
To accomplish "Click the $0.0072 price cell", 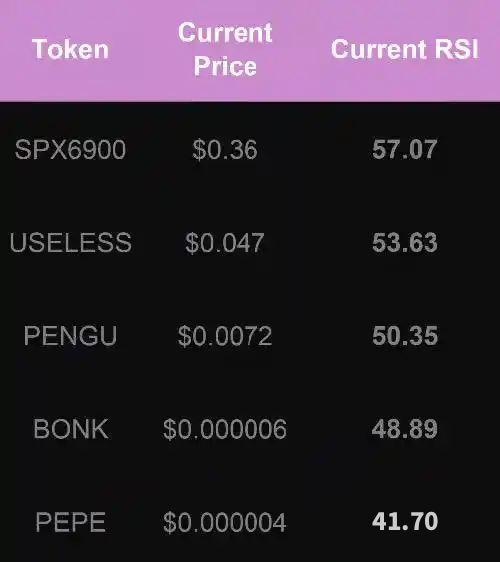I will click(x=225, y=336).
